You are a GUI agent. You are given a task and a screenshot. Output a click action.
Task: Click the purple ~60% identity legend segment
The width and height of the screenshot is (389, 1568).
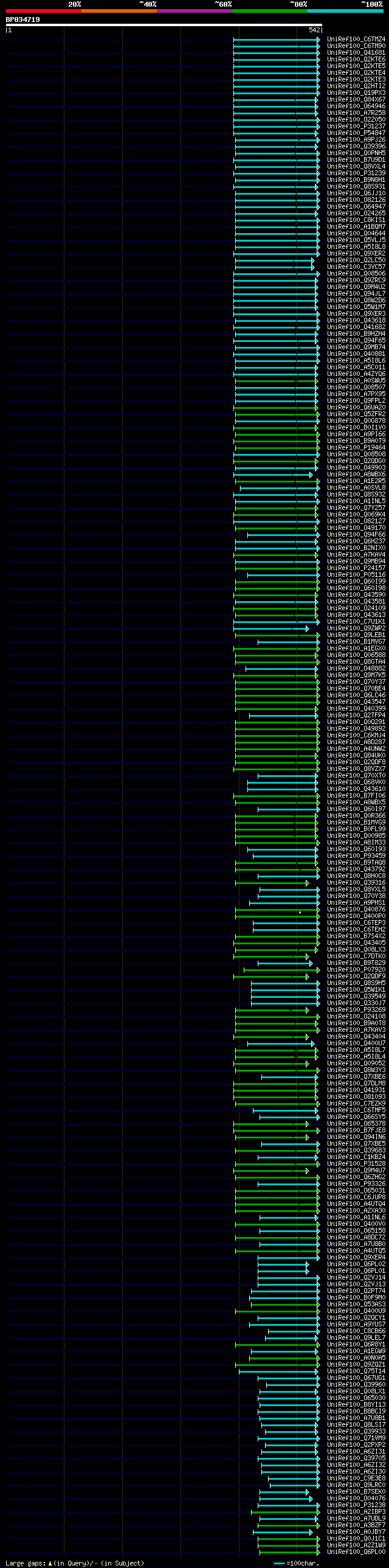point(194,11)
